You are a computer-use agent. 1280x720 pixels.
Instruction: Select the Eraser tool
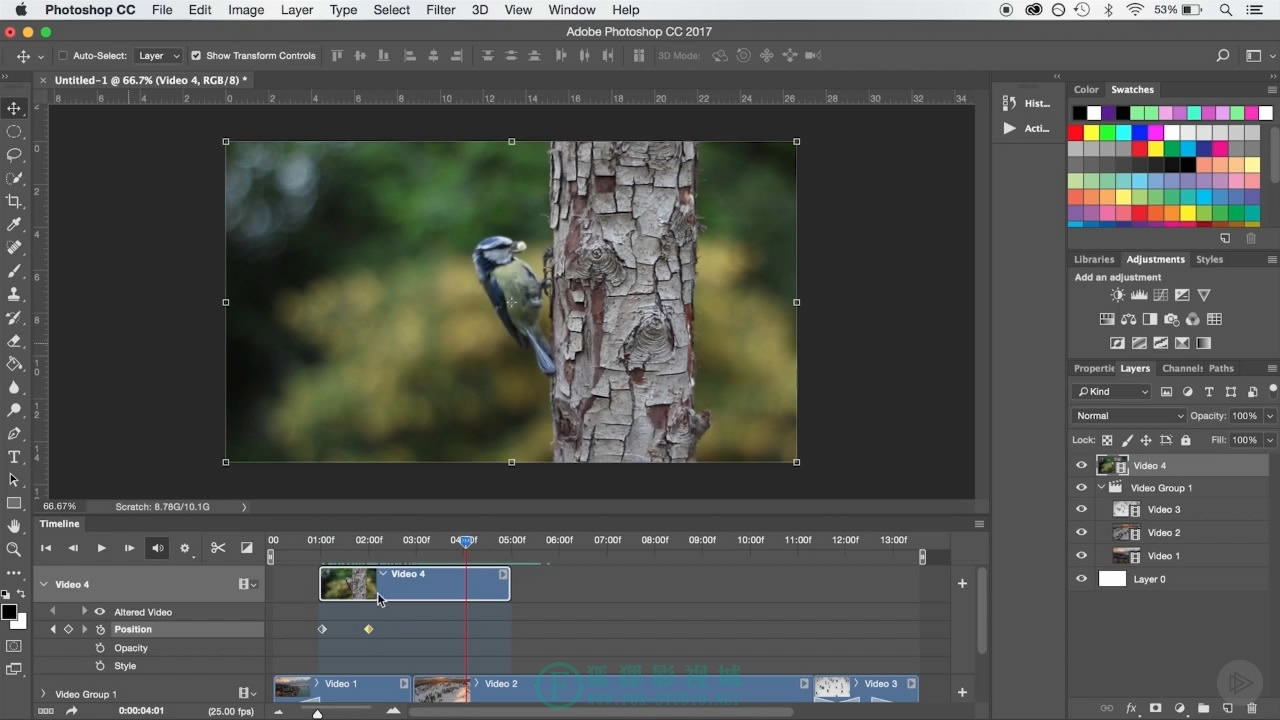pos(14,341)
